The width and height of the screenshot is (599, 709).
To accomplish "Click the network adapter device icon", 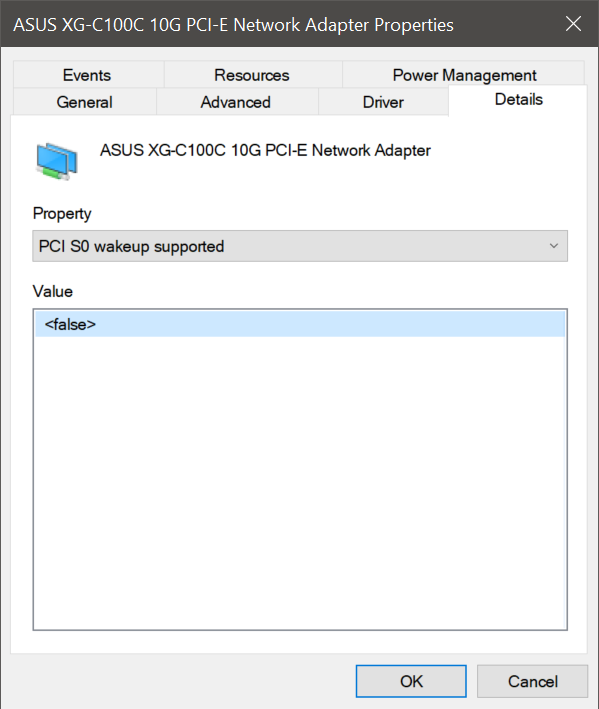I will click(57, 162).
